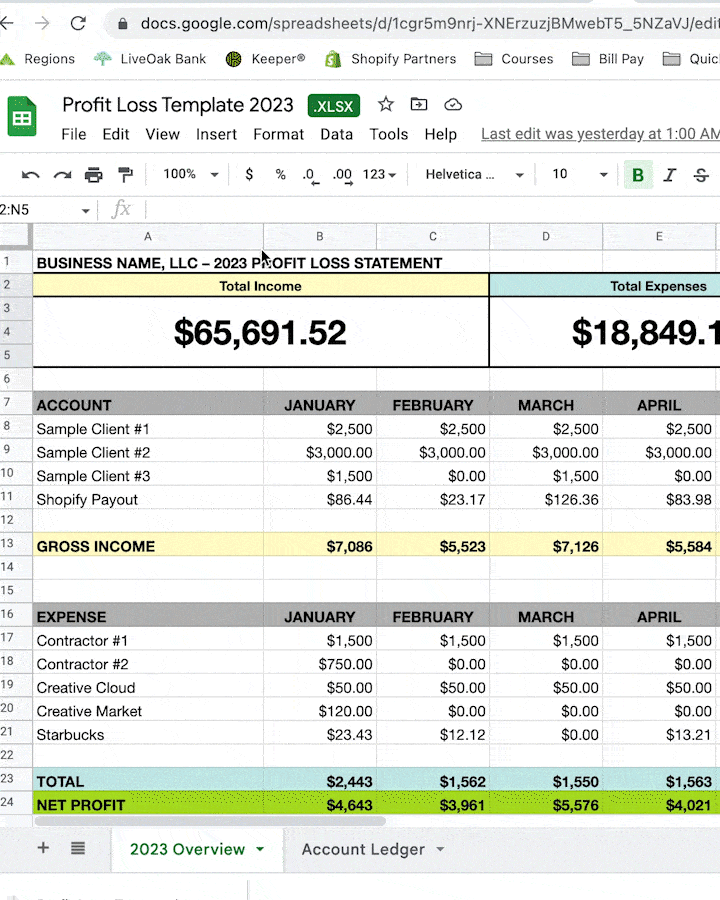Reload the page with the refresh icon
720x900 pixels.
pyautogui.click(x=78, y=24)
